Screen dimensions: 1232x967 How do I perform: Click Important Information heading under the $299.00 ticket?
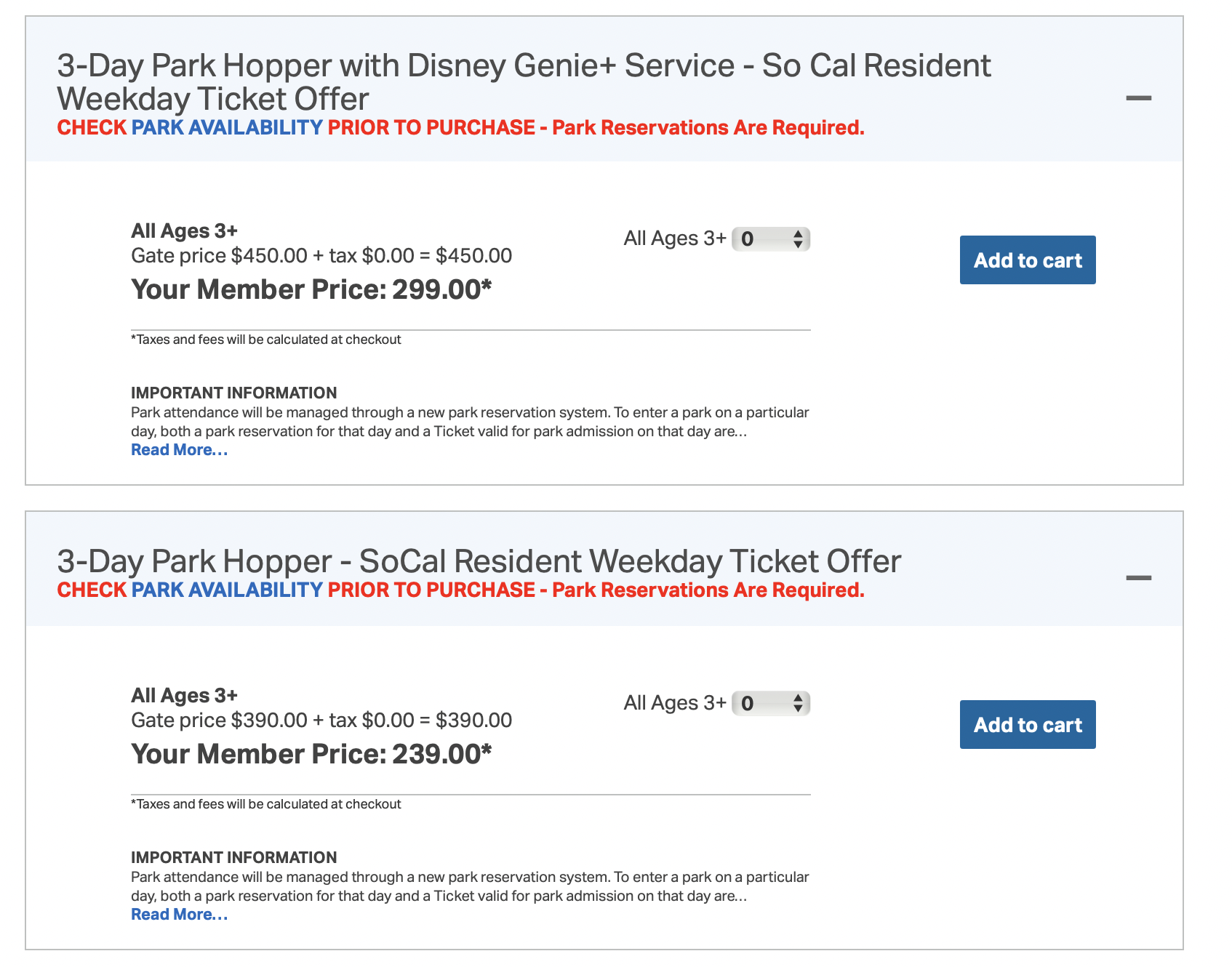[x=233, y=393]
